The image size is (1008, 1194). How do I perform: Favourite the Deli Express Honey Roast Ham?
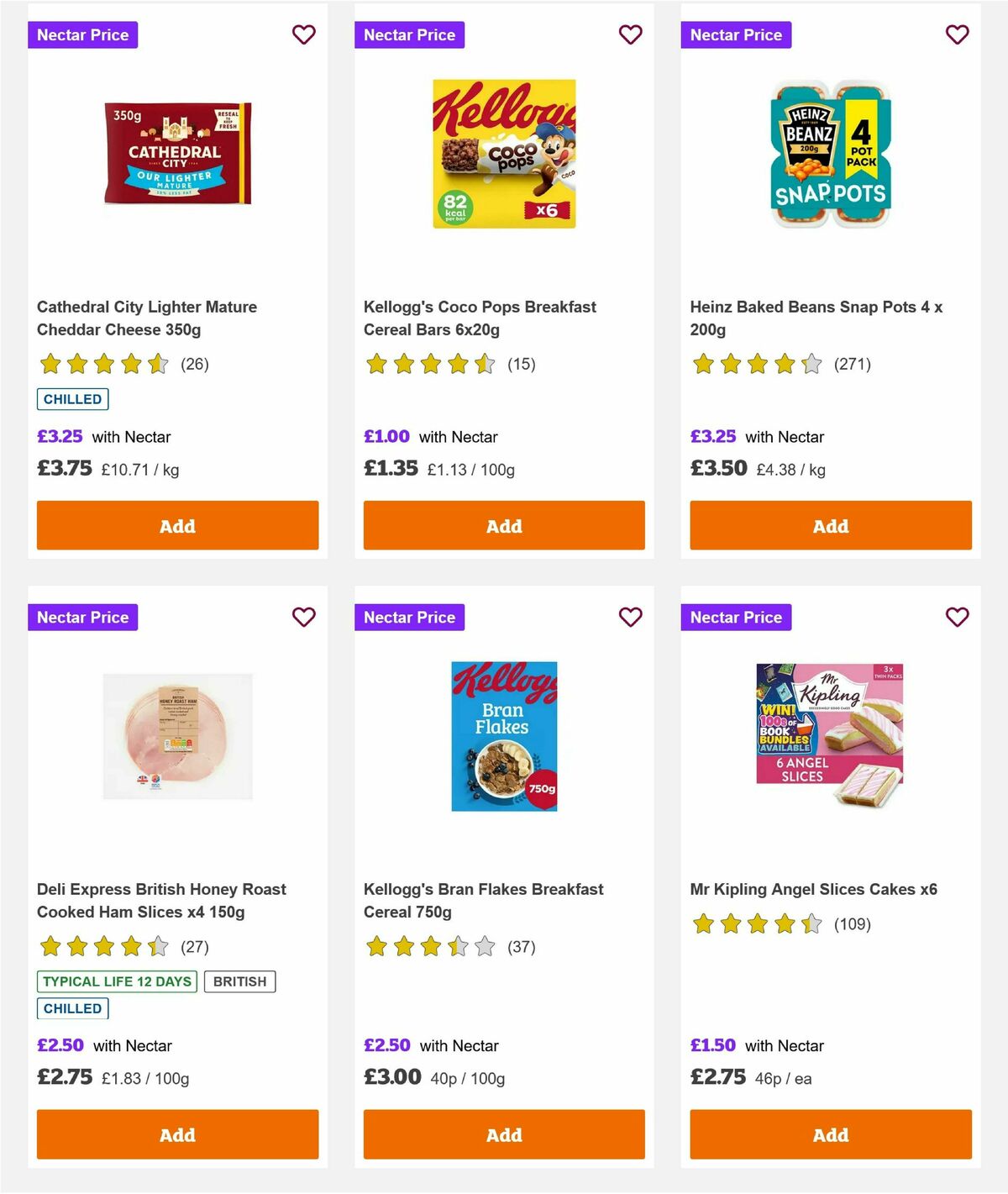click(303, 617)
